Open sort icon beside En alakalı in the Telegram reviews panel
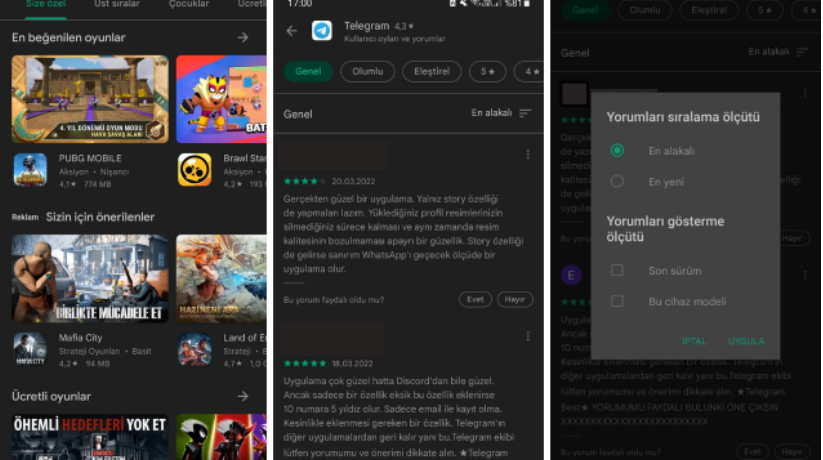 click(x=525, y=113)
